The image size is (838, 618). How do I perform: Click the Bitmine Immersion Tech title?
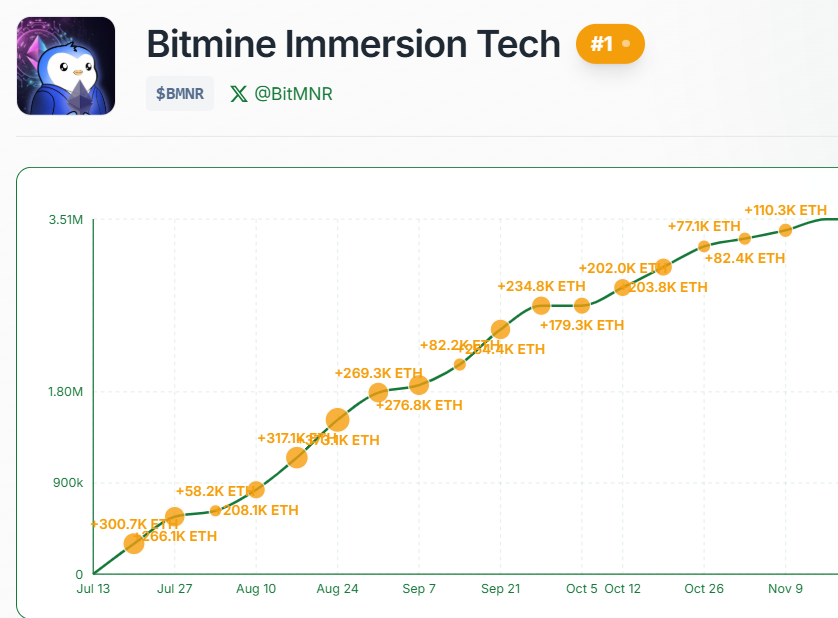(353, 44)
